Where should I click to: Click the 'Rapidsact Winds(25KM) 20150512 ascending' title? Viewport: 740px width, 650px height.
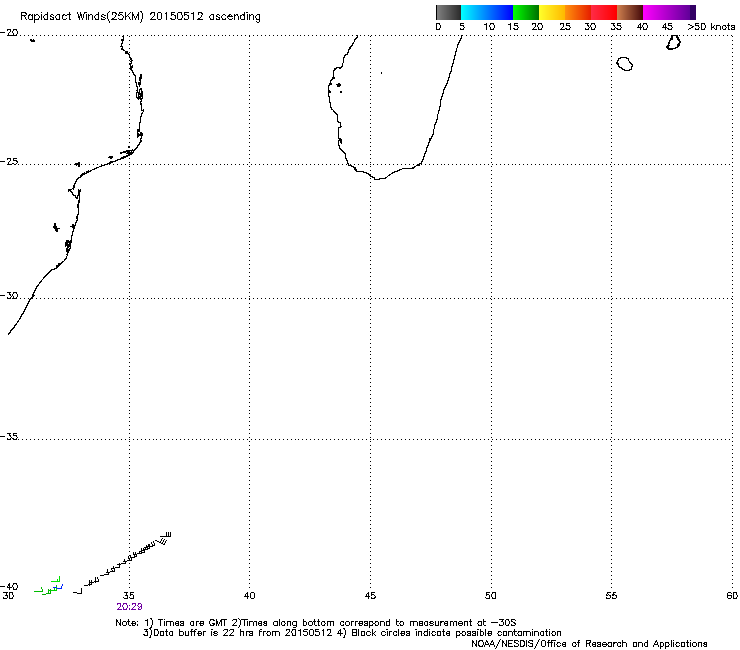(140, 17)
